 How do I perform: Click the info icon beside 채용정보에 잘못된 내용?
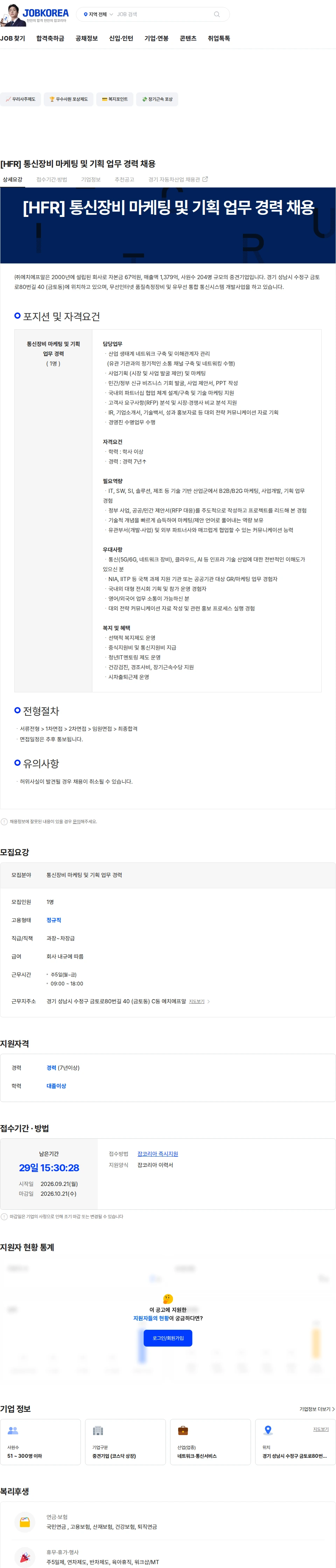(4, 822)
